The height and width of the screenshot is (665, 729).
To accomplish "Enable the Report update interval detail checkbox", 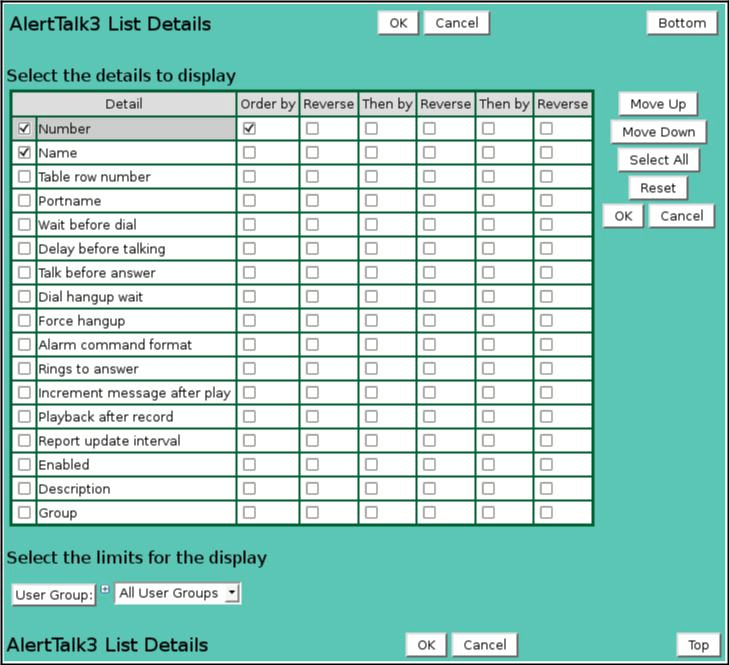I will coord(24,440).
